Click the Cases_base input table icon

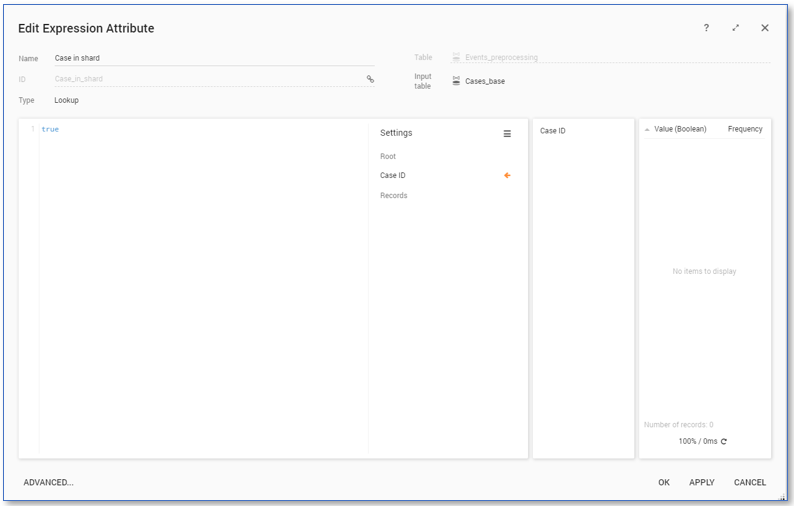click(456, 81)
